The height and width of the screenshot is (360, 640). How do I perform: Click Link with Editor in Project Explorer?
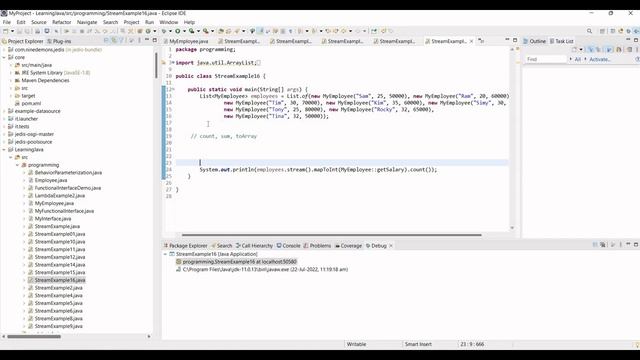[x=114, y=40]
